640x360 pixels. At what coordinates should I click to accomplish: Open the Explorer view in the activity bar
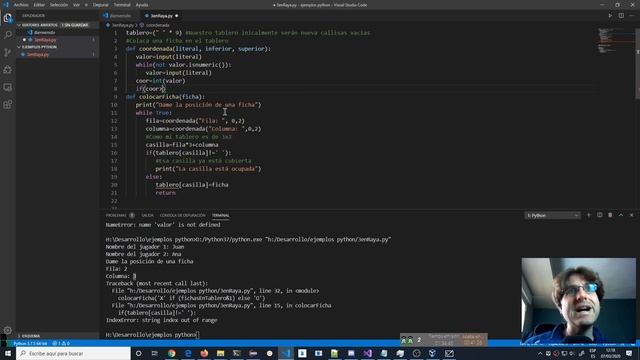[x=8, y=18]
